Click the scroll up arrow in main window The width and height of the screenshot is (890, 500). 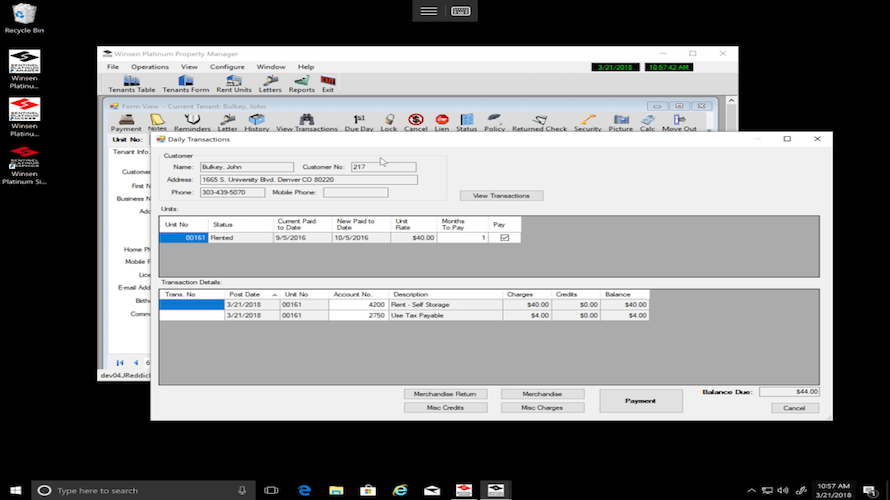tap(731, 100)
